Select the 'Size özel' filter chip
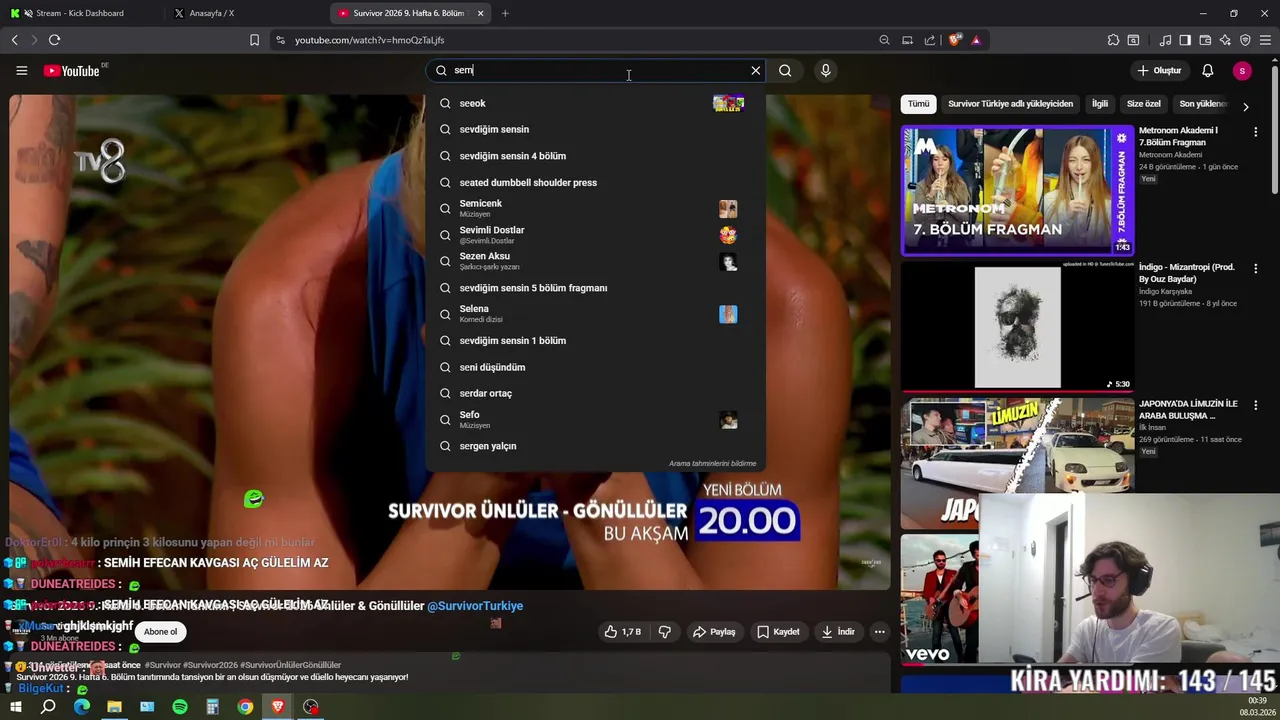The height and width of the screenshot is (720, 1280). pyautogui.click(x=1144, y=104)
